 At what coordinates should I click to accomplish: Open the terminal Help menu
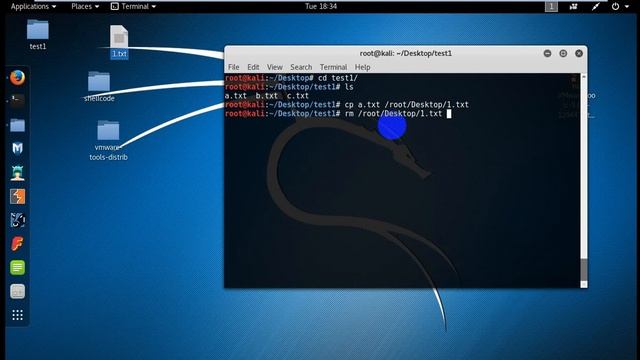point(362,67)
